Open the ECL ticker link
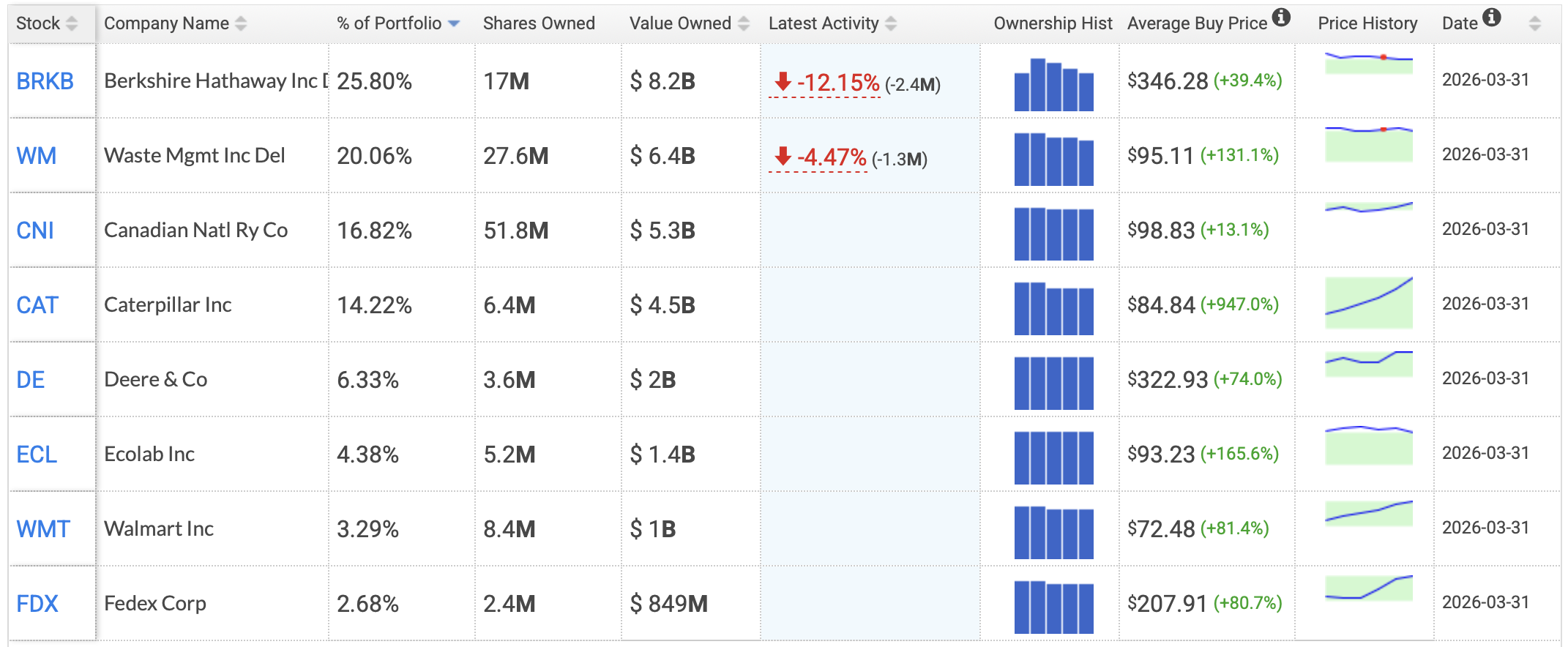Image resolution: width=1568 pixels, height=647 pixels. pyautogui.click(x=37, y=455)
